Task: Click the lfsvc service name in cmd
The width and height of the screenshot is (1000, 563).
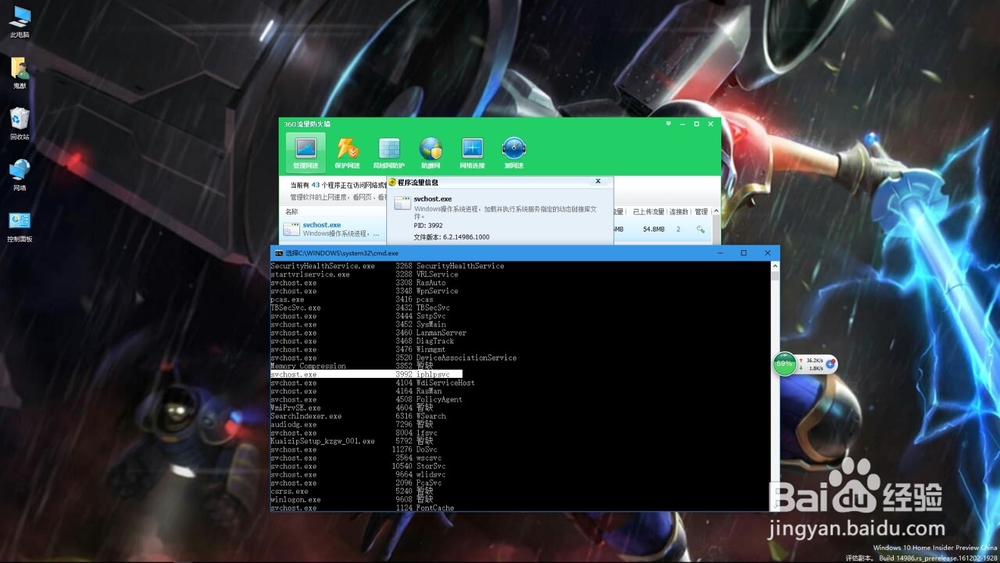Action: click(x=427, y=432)
